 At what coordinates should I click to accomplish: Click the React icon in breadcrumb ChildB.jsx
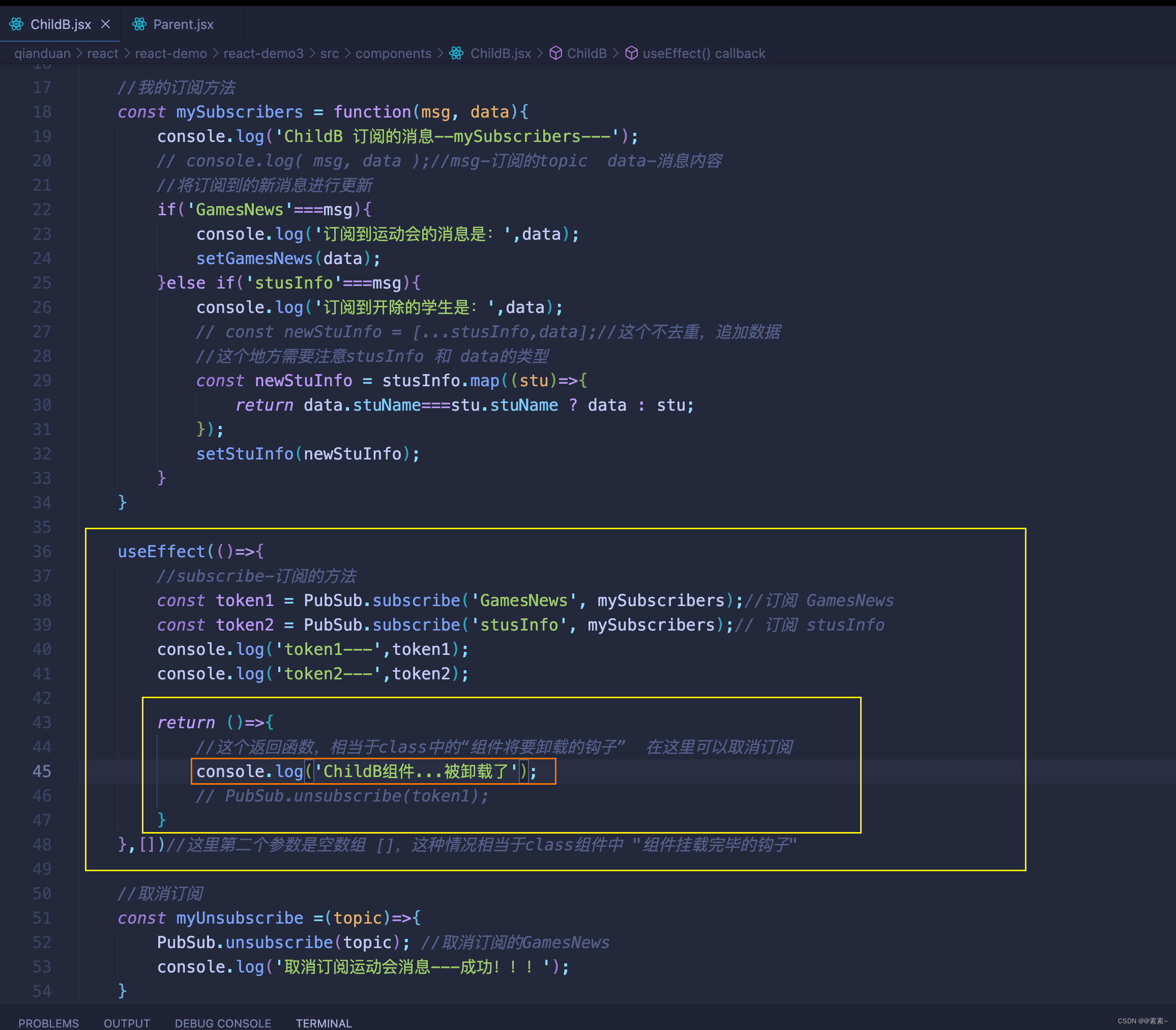[x=457, y=53]
